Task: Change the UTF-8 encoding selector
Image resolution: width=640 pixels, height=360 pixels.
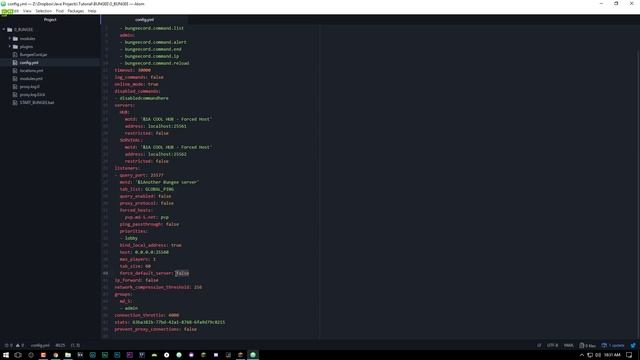Action: [x=552, y=345]
